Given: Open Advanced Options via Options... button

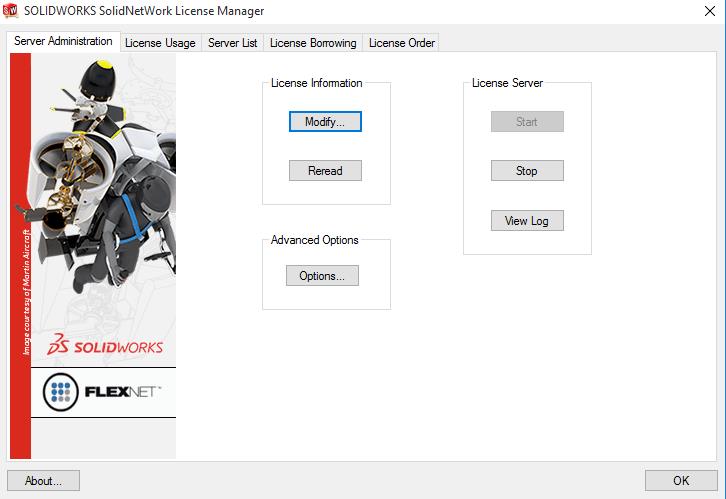Looking at the screenshot, I should (322, 276).
